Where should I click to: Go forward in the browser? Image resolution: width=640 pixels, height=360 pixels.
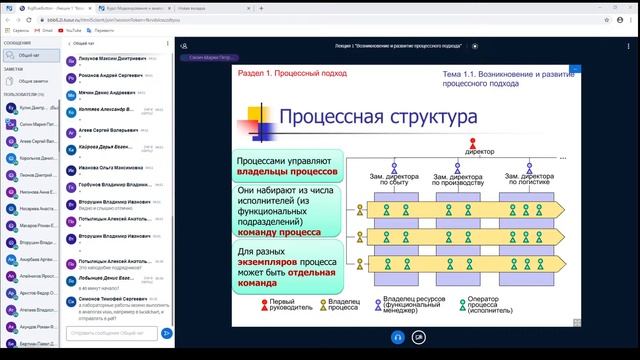(x=18, y=20)
